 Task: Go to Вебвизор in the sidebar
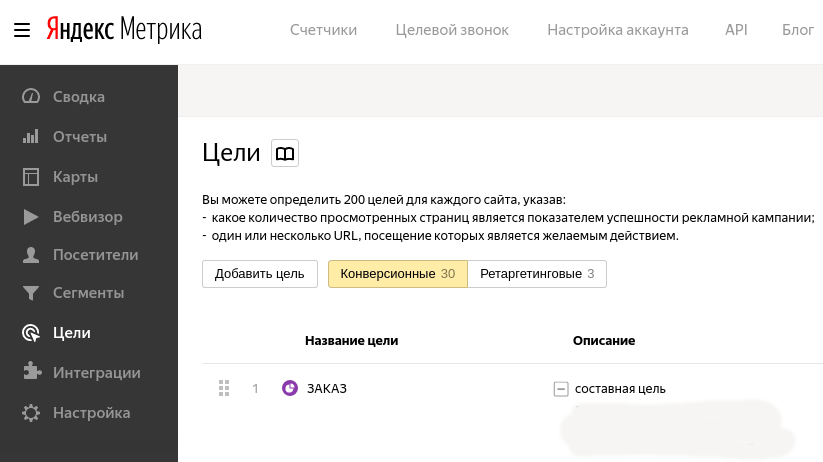(x=89, y=217)
